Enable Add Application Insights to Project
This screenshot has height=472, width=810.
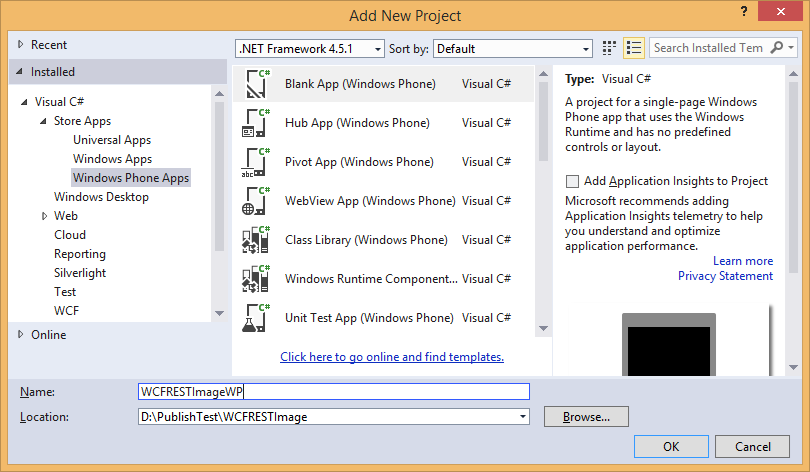[572, 181]
